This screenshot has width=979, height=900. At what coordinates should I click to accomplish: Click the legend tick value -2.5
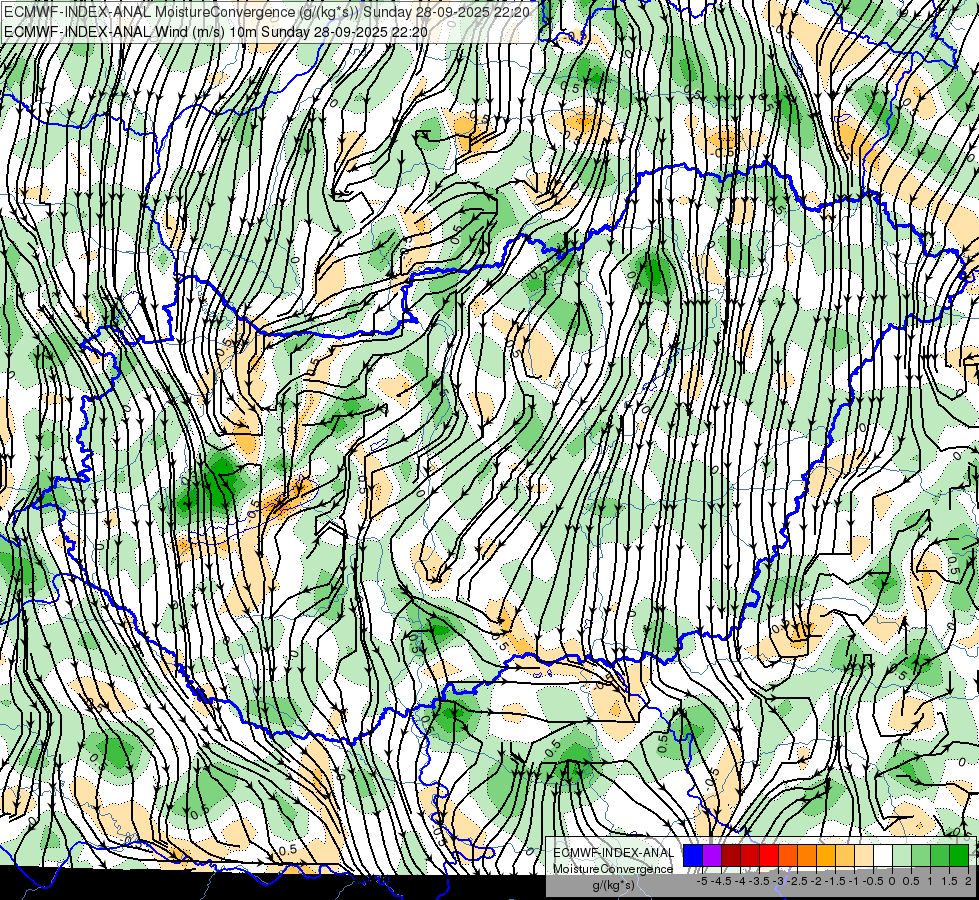(797, 881)
